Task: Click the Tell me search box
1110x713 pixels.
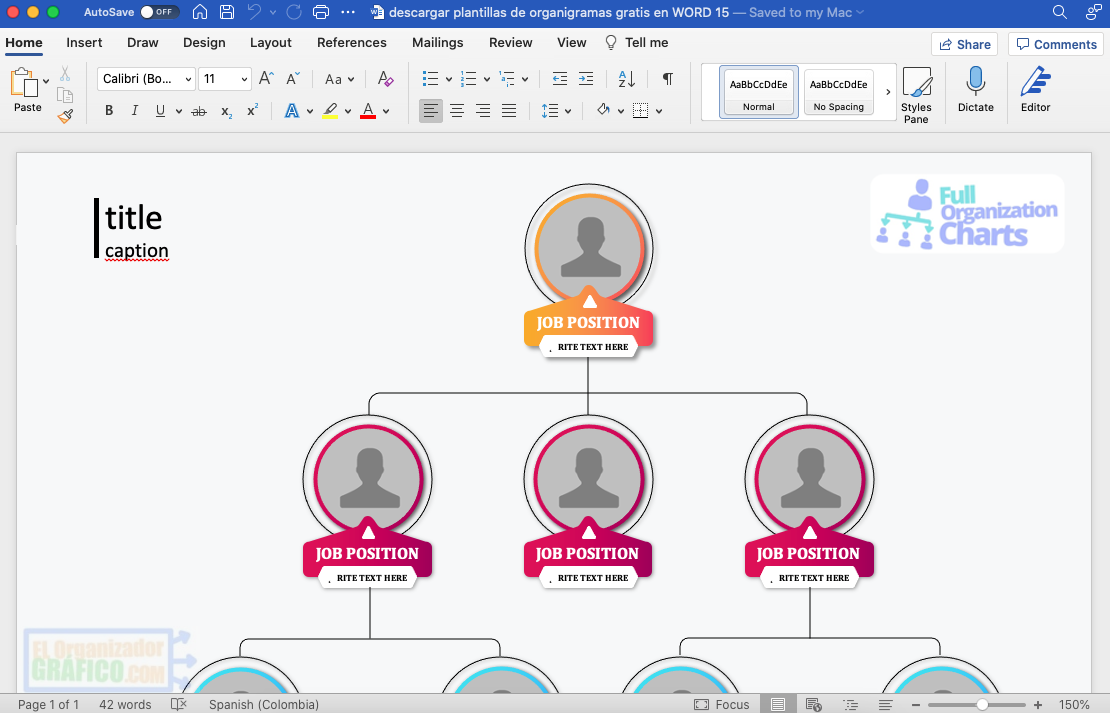Action: coord(636,42)
